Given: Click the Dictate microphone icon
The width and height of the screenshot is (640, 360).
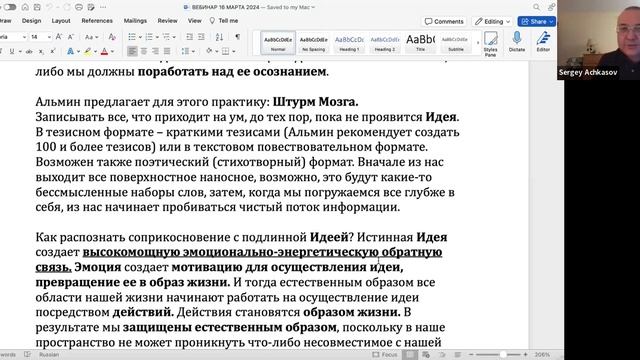Looking at the screenshot, I should point(517,42).
